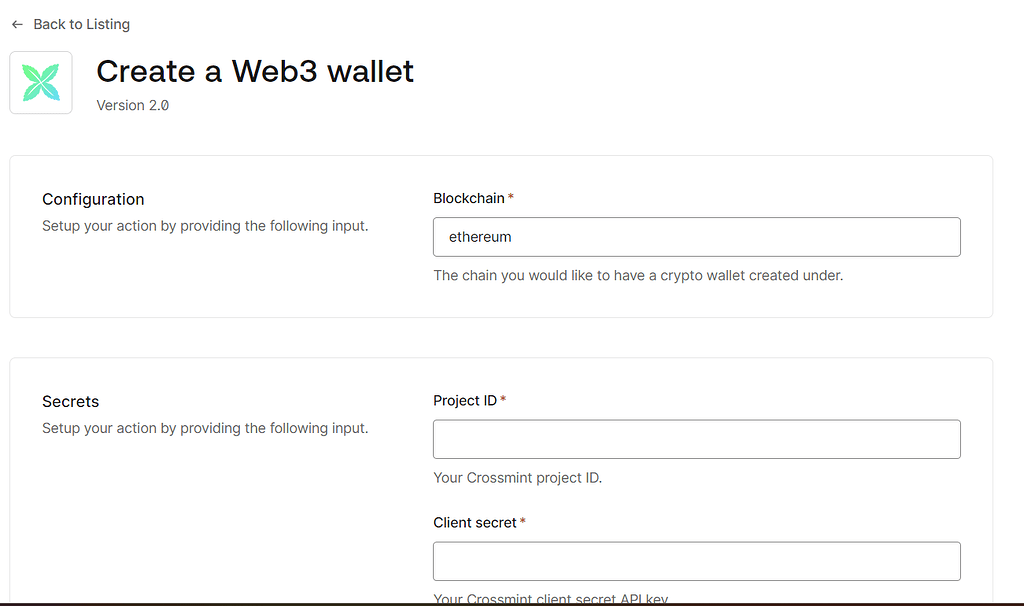The width and height of the screenshot is (1024, 606).
Task: Select the Version 2.0 text
Action: tap(132, 105)
